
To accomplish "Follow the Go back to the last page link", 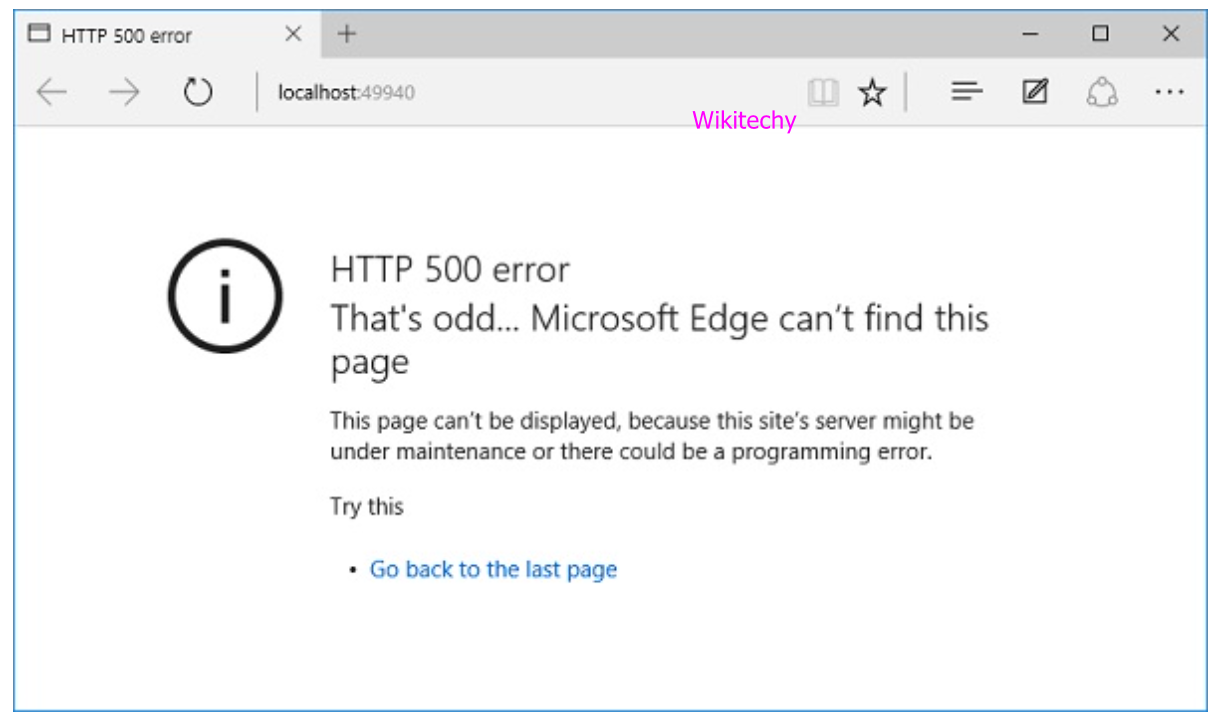I will pos(493,569).
